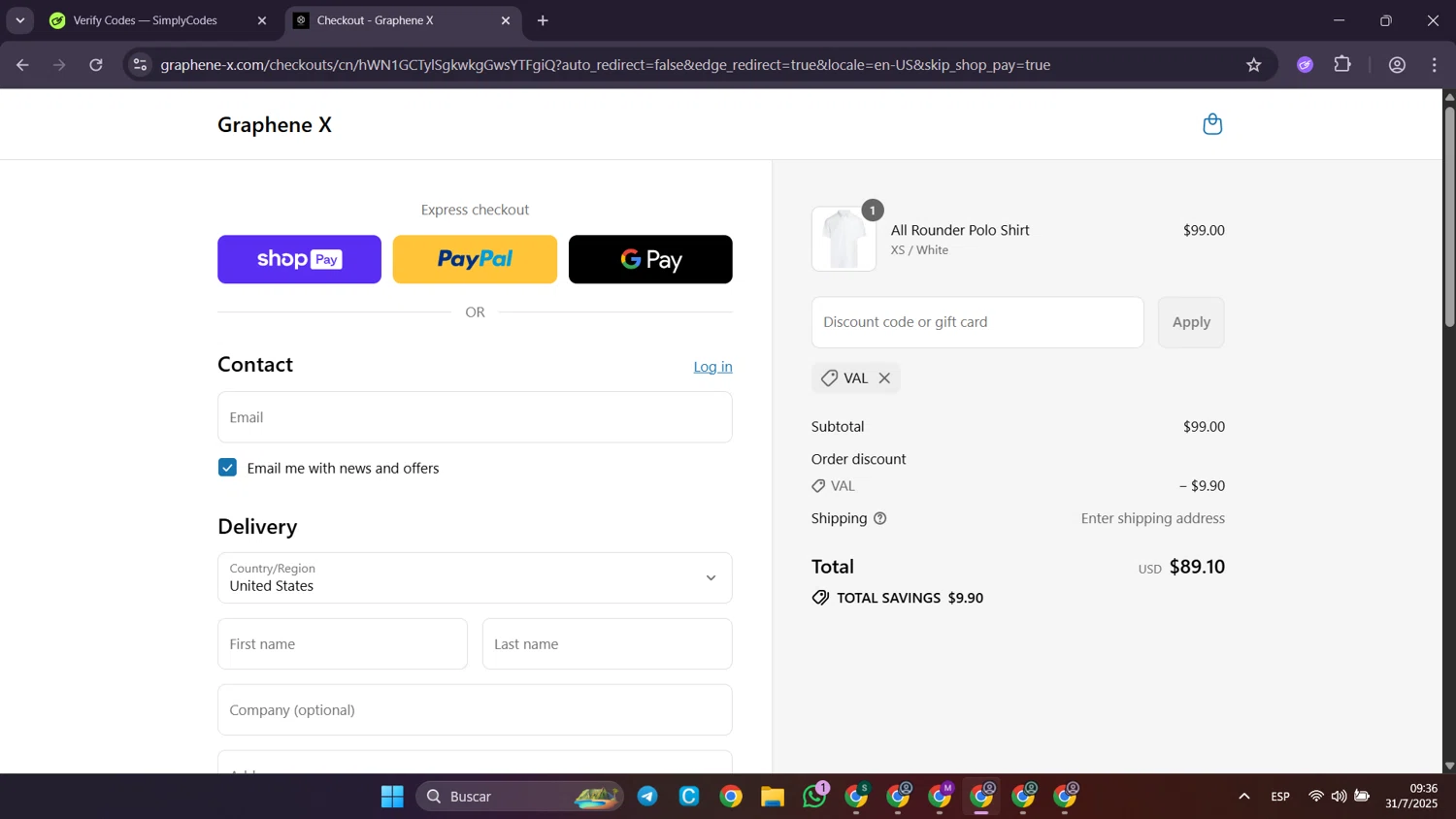The width and height of the screenshot is (1456, 819).
Task: Open the clock and date 31/7/2025
Action: (x=1411, y=796)
